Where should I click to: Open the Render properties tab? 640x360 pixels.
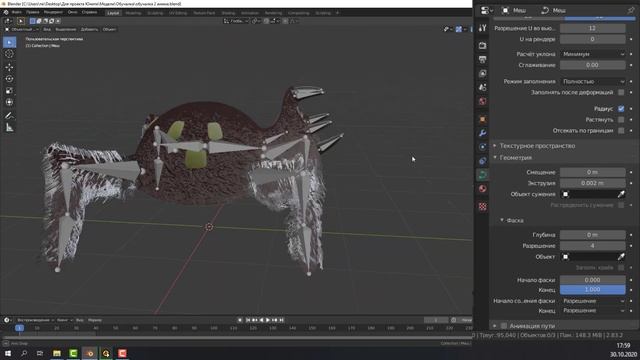482,45
